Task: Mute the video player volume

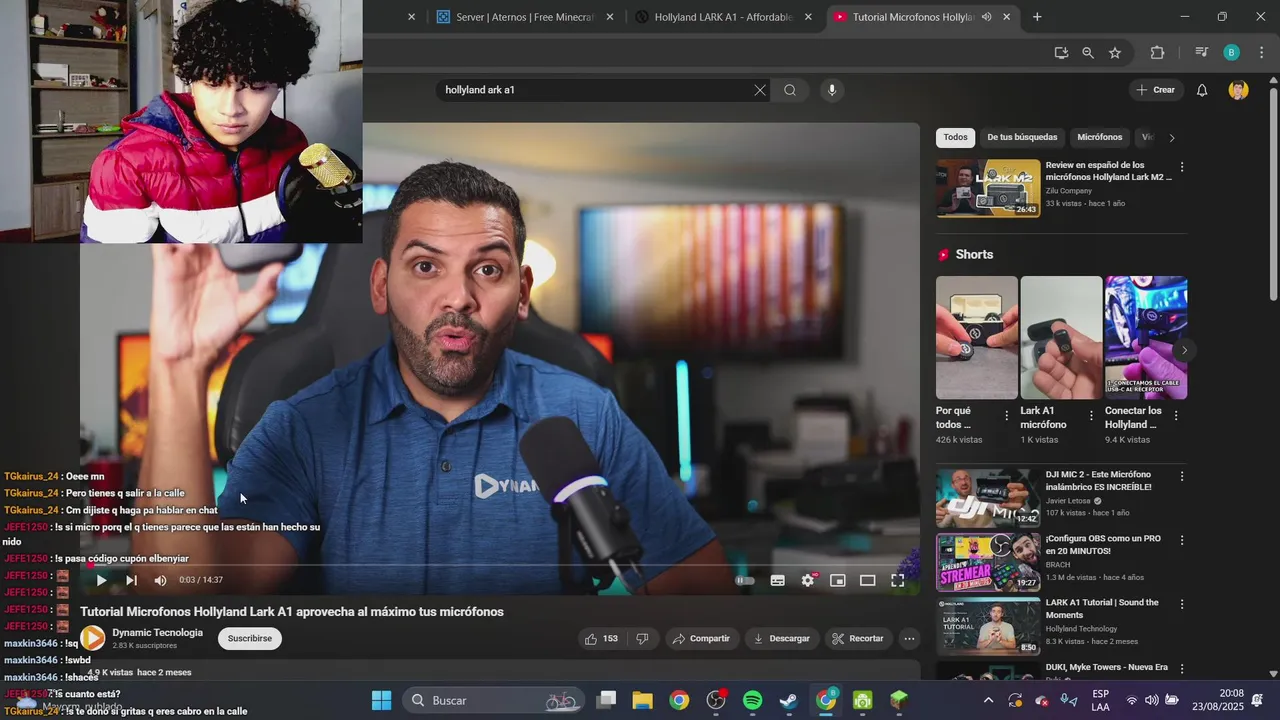Action: click(x=160, y=580)
